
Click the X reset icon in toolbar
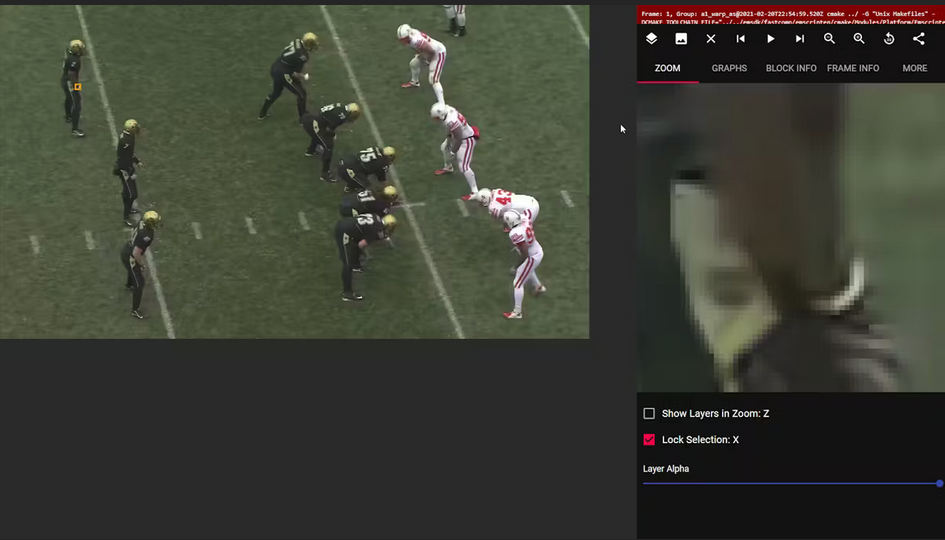point(711,39)
